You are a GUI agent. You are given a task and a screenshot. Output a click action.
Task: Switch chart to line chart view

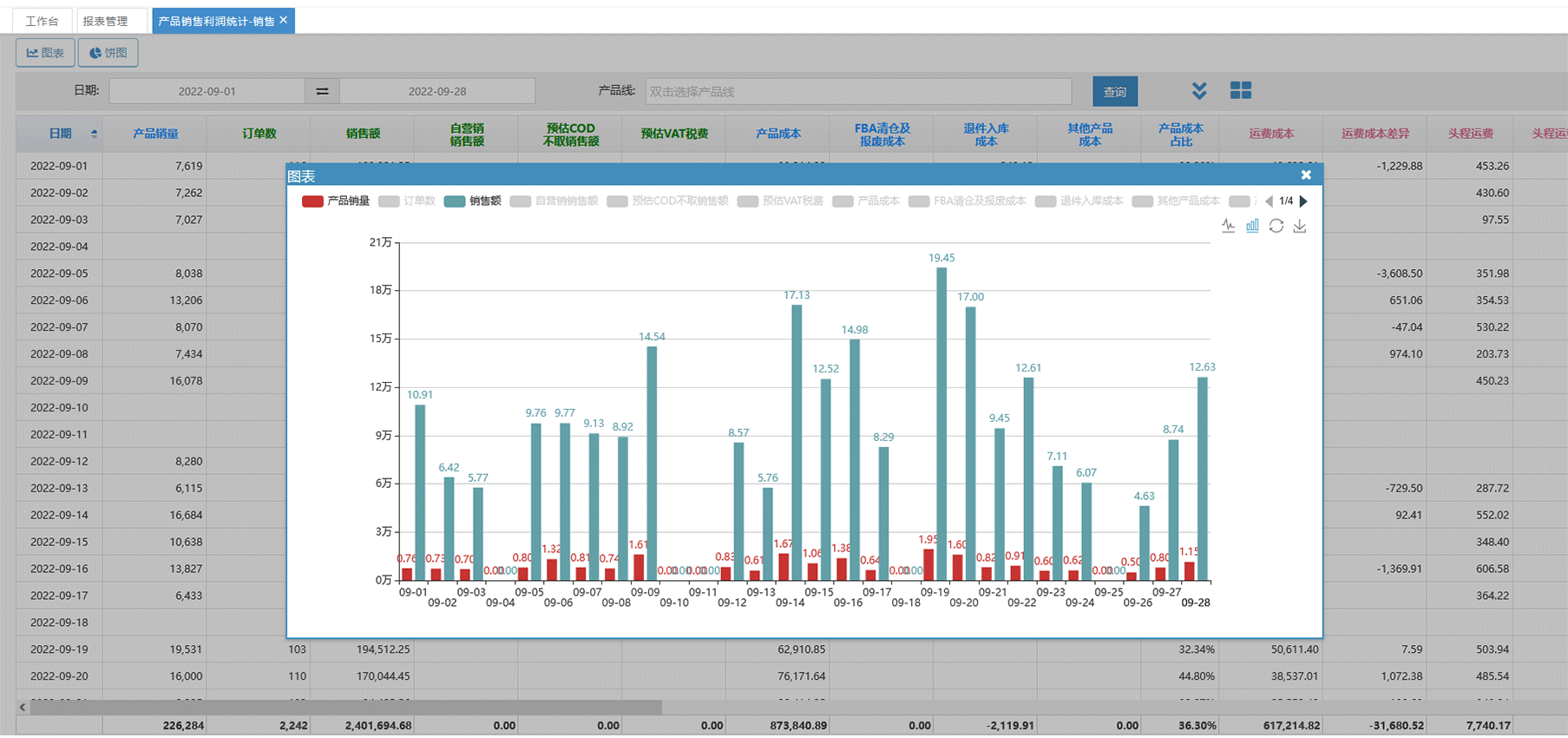point(1228,226)
